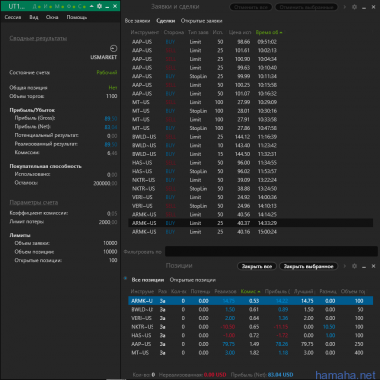This screenshot has height=380, width=380.
Task: Select the NKTR~US trade at 13:22:24
Action: [250, 180]
